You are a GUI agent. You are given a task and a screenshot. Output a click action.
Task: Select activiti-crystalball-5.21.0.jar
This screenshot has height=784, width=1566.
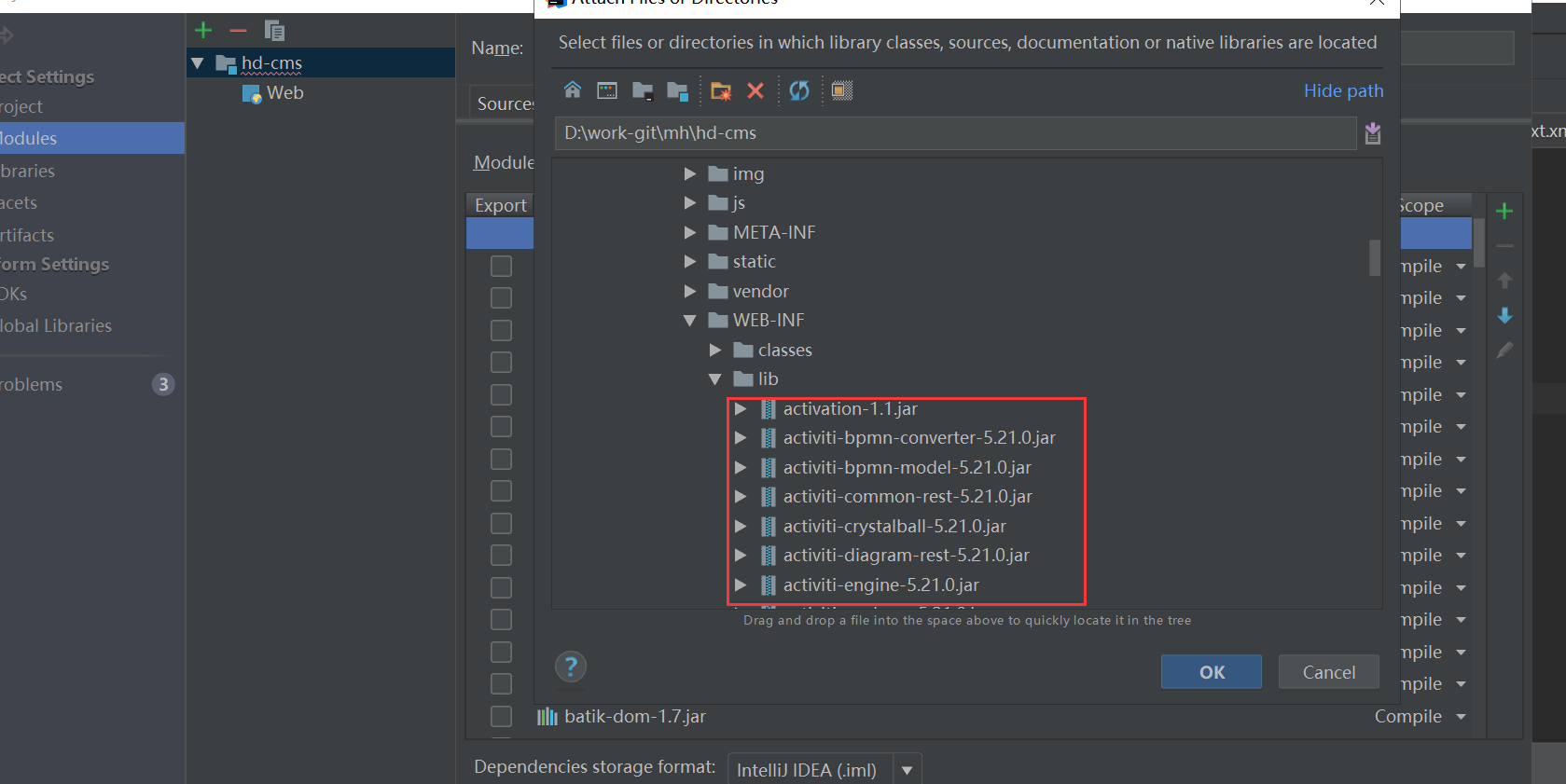click(x=894, y=526)
